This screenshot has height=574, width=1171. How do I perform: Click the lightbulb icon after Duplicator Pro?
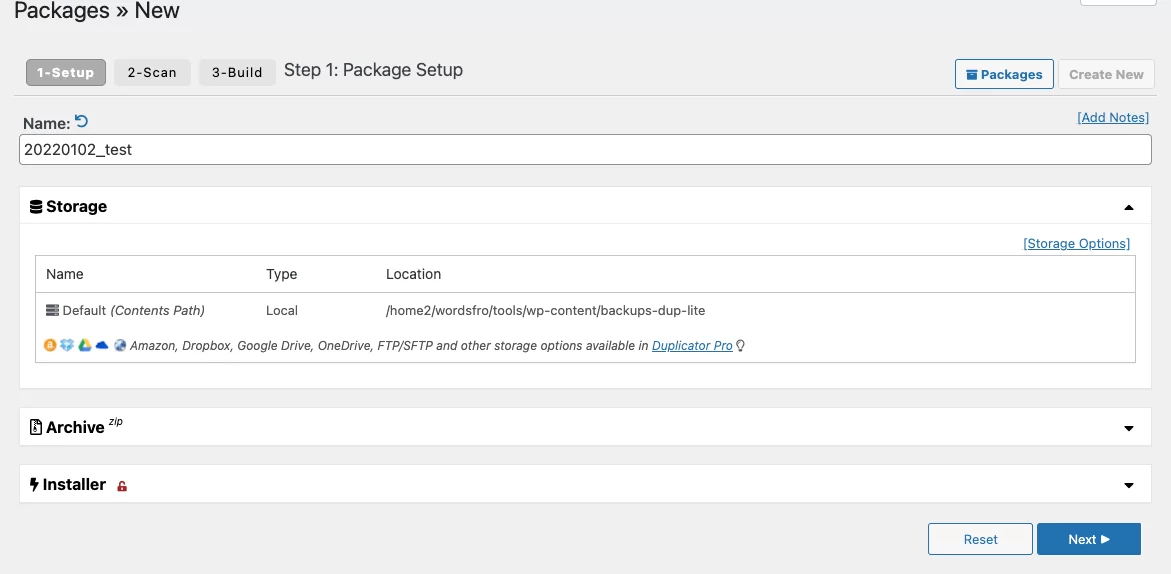(740, 346)
